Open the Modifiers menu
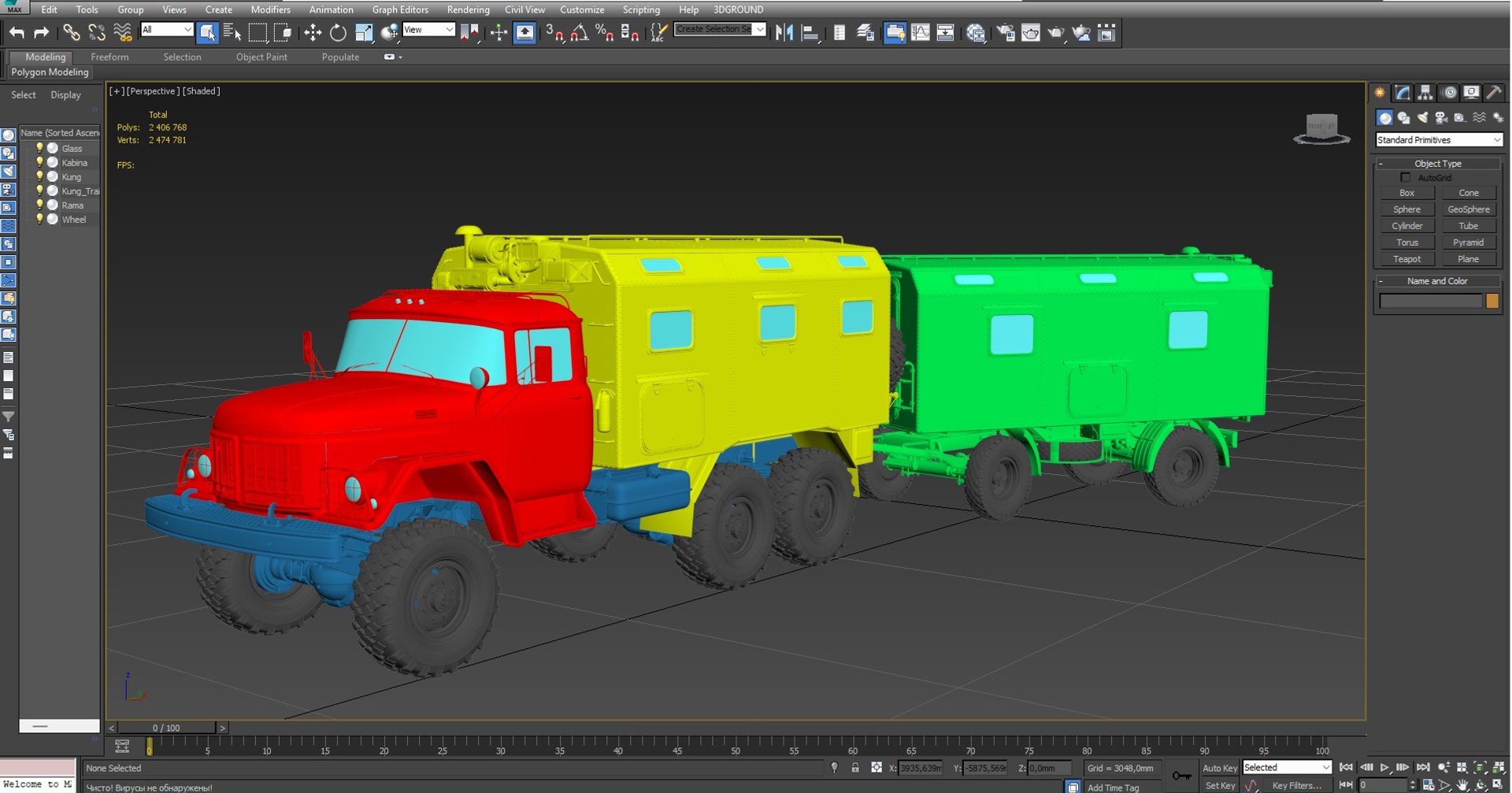The width and height of the screenshot is (1512, 793). pos(270,9)
